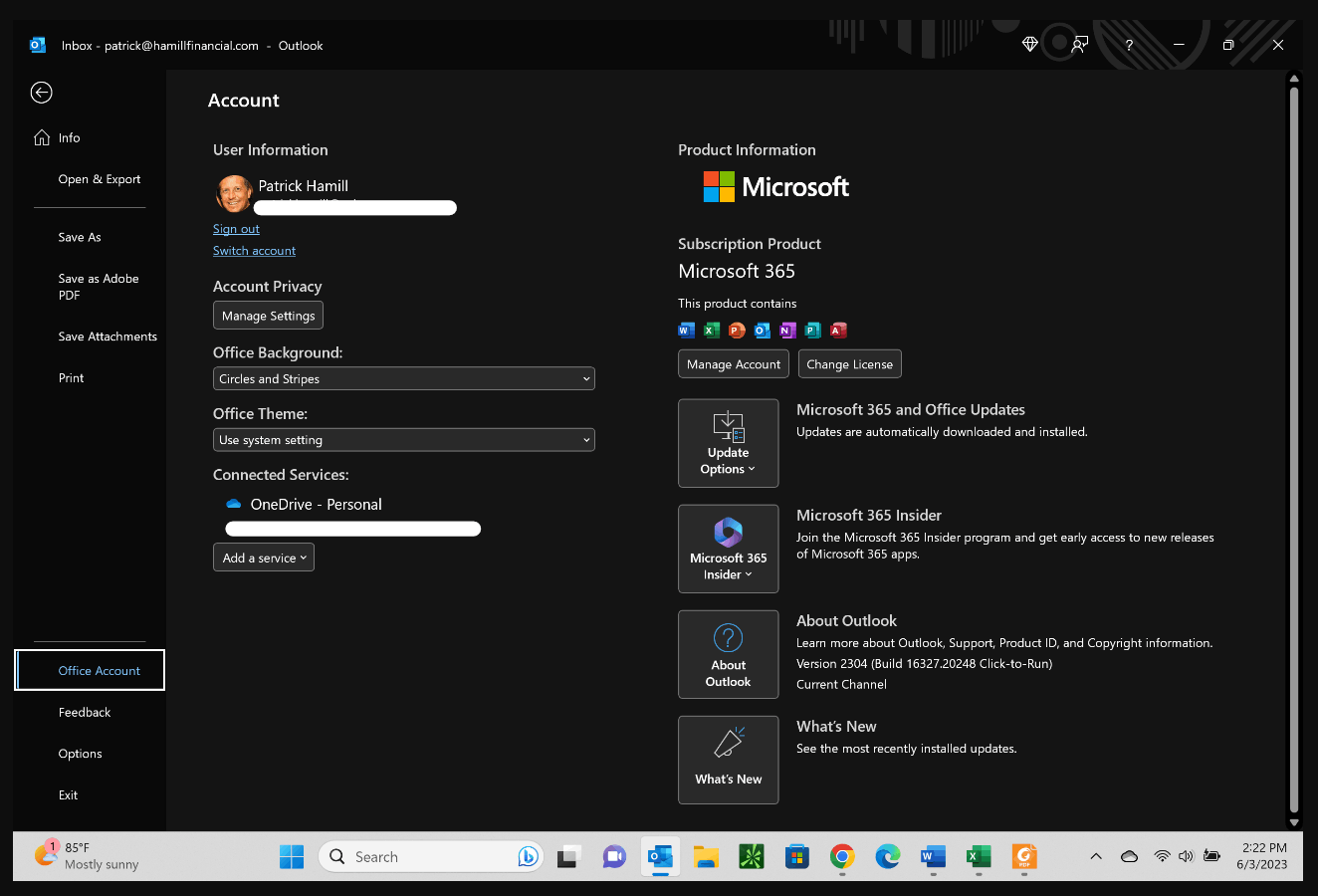Click the Outlook product icon
1318x896 pixels.
point(763,331)
